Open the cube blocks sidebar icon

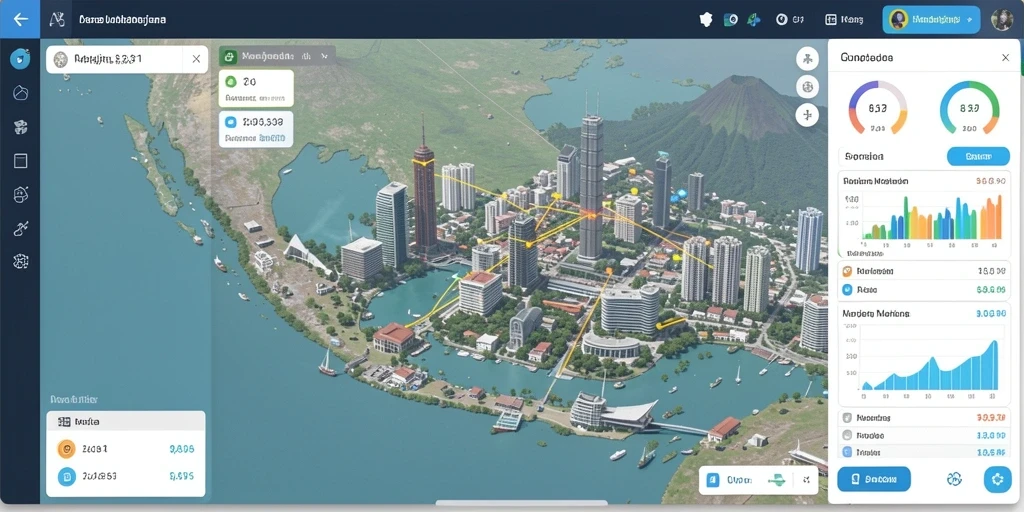(x=20, y=127)
